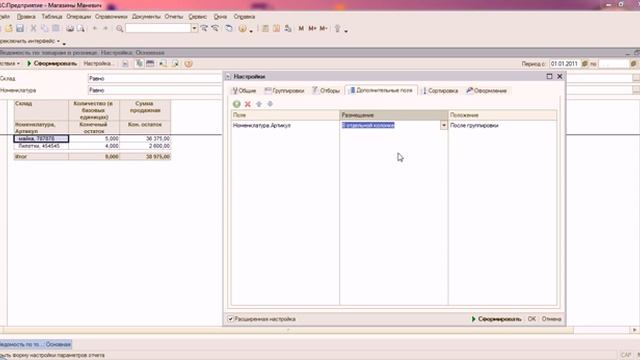Viewport: 640px width, 360px height.
Task: Click the Help question icon in toolbar
Action: pos(242,29)
